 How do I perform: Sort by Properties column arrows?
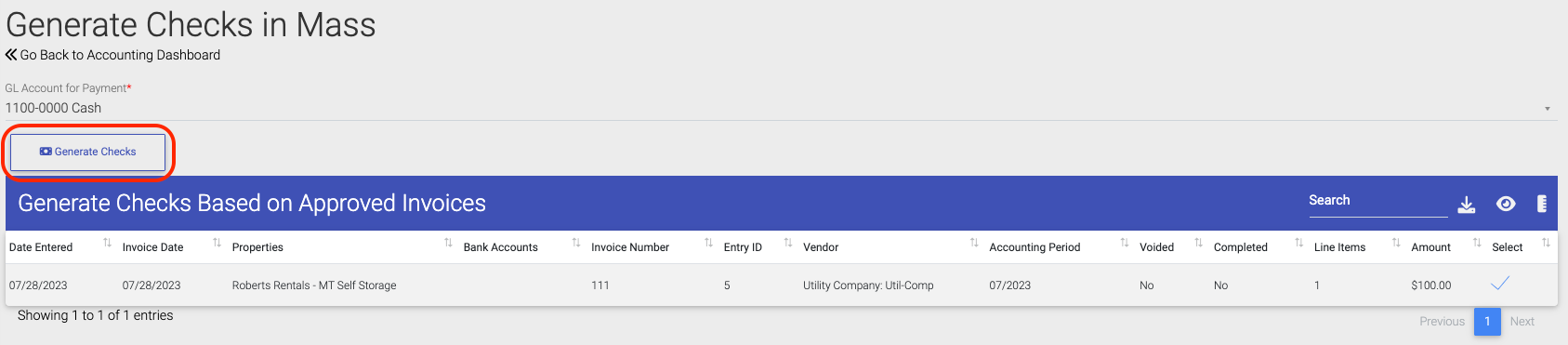point(448,243)
